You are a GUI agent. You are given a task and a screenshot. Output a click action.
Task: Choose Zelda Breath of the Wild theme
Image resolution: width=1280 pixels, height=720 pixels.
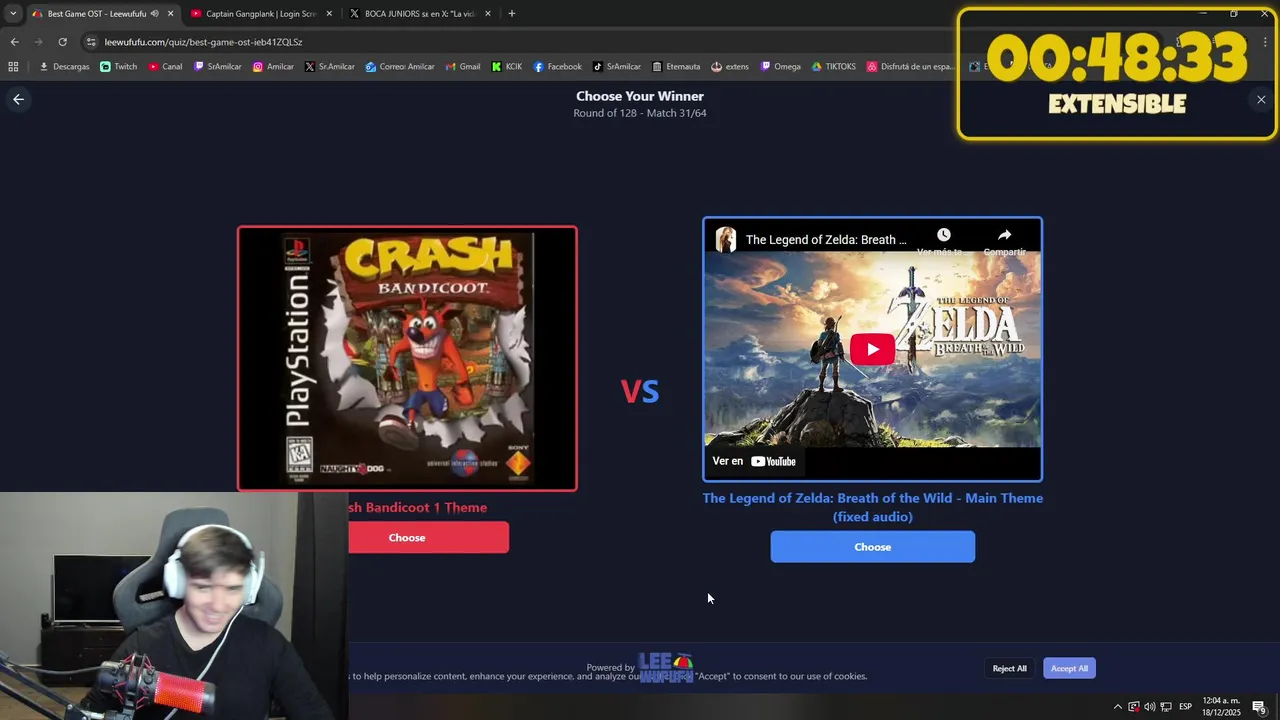point(872,547)
